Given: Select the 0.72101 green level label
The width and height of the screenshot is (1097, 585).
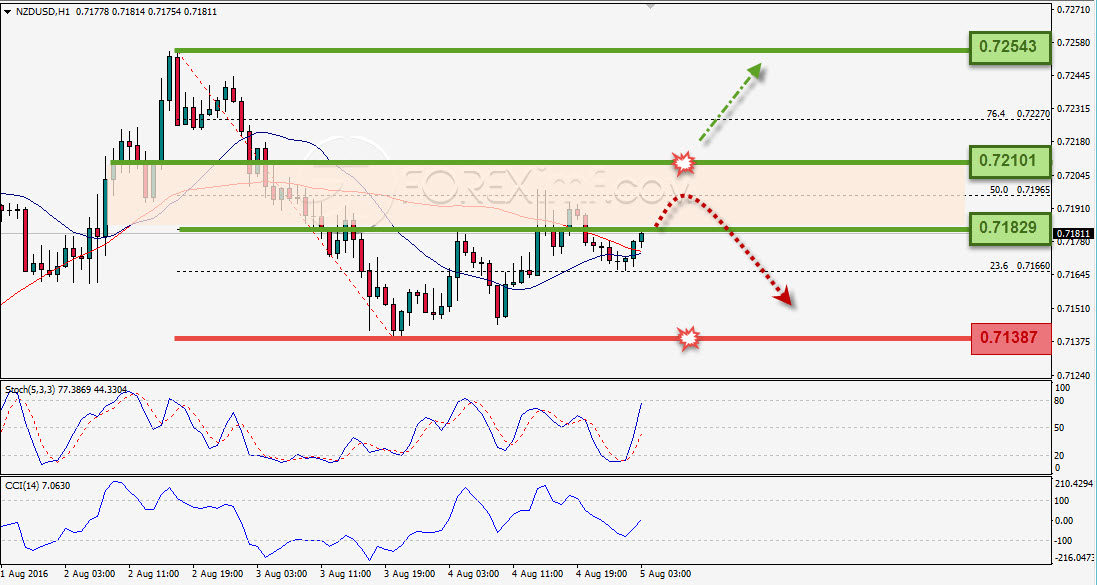Looking at the screenshot, I should (1010, 162).
